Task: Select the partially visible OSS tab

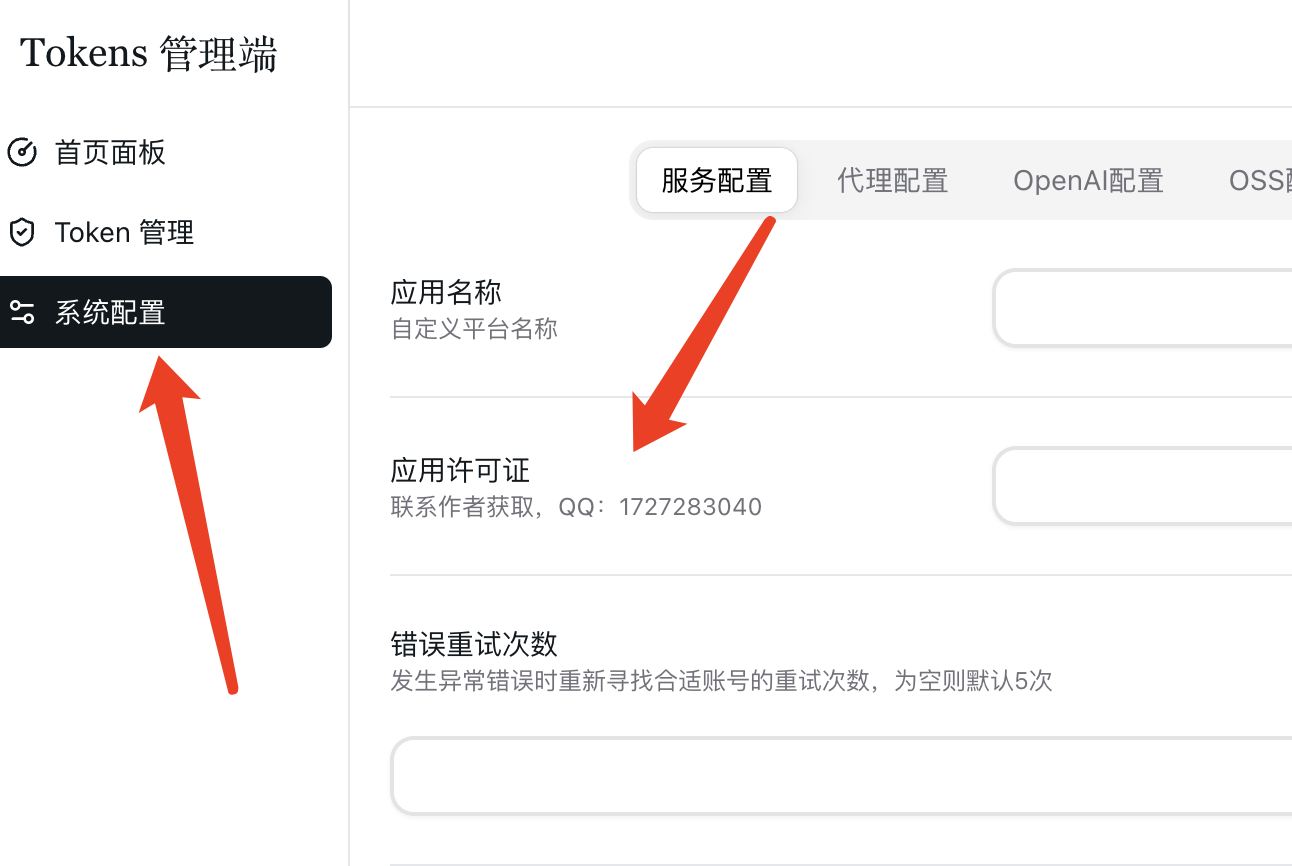Action: pos(1260,181)
